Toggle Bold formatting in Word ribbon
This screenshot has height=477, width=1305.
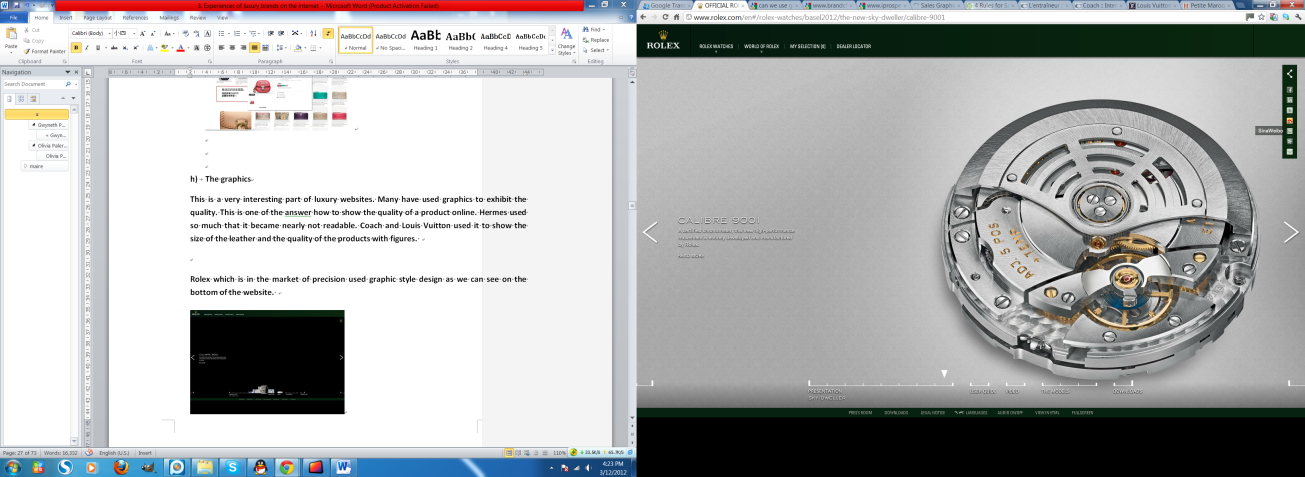click(x=76, y=47)
